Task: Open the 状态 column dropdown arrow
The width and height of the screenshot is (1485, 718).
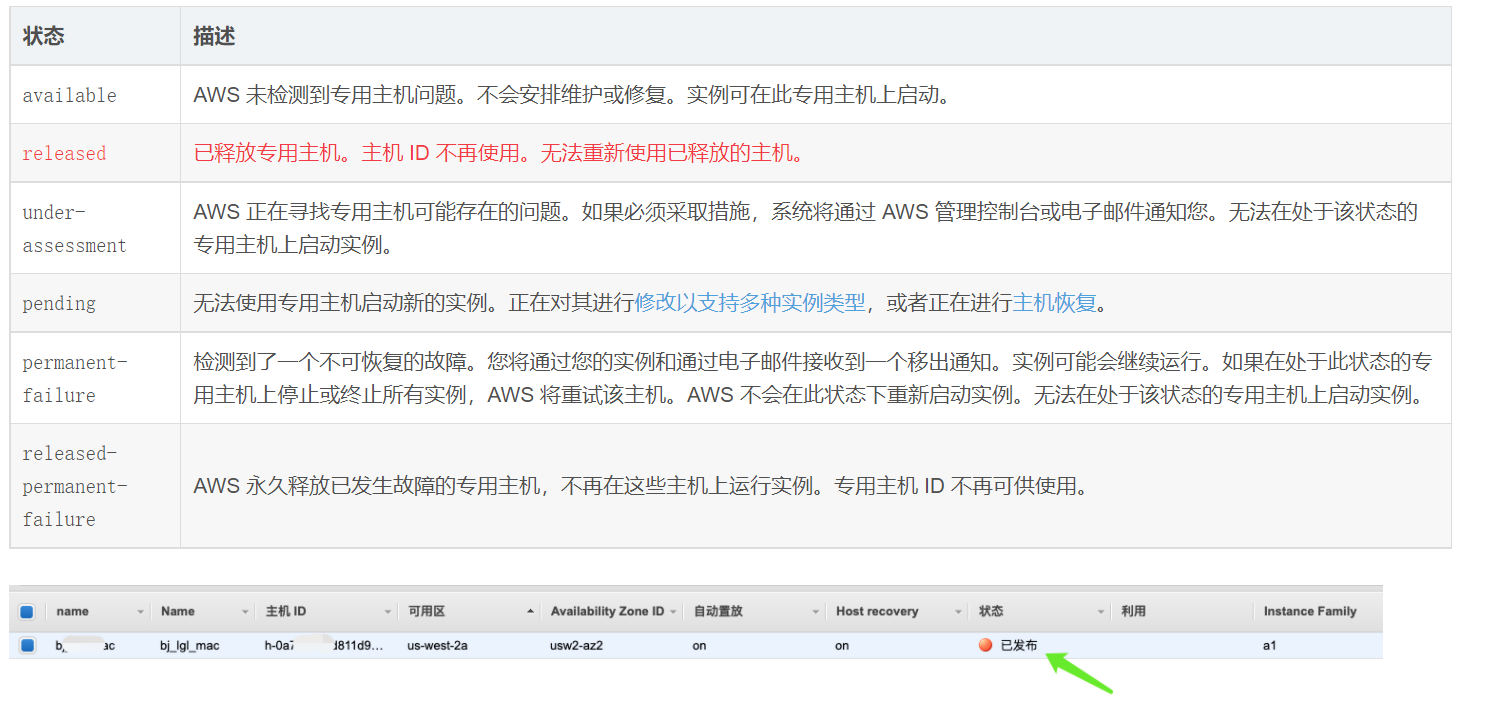Action: (1101, 612)
